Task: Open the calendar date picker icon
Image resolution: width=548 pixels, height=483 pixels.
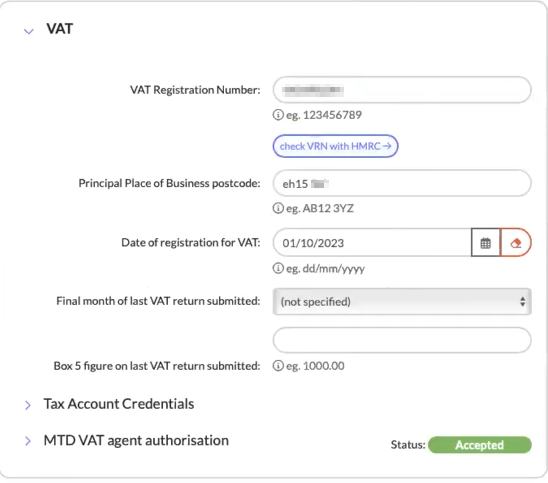Action: tap(485, 243)
